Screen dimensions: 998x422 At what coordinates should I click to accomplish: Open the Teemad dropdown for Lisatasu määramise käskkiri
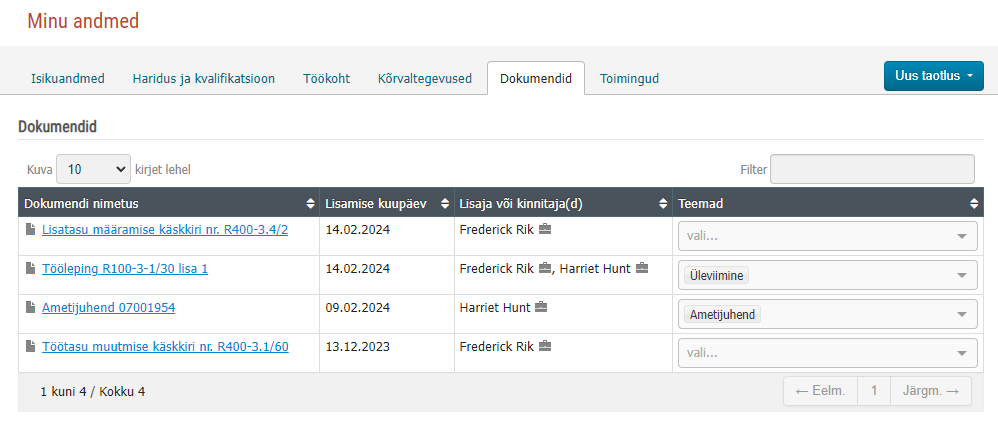pyautogui.click(x=827, y=236)
